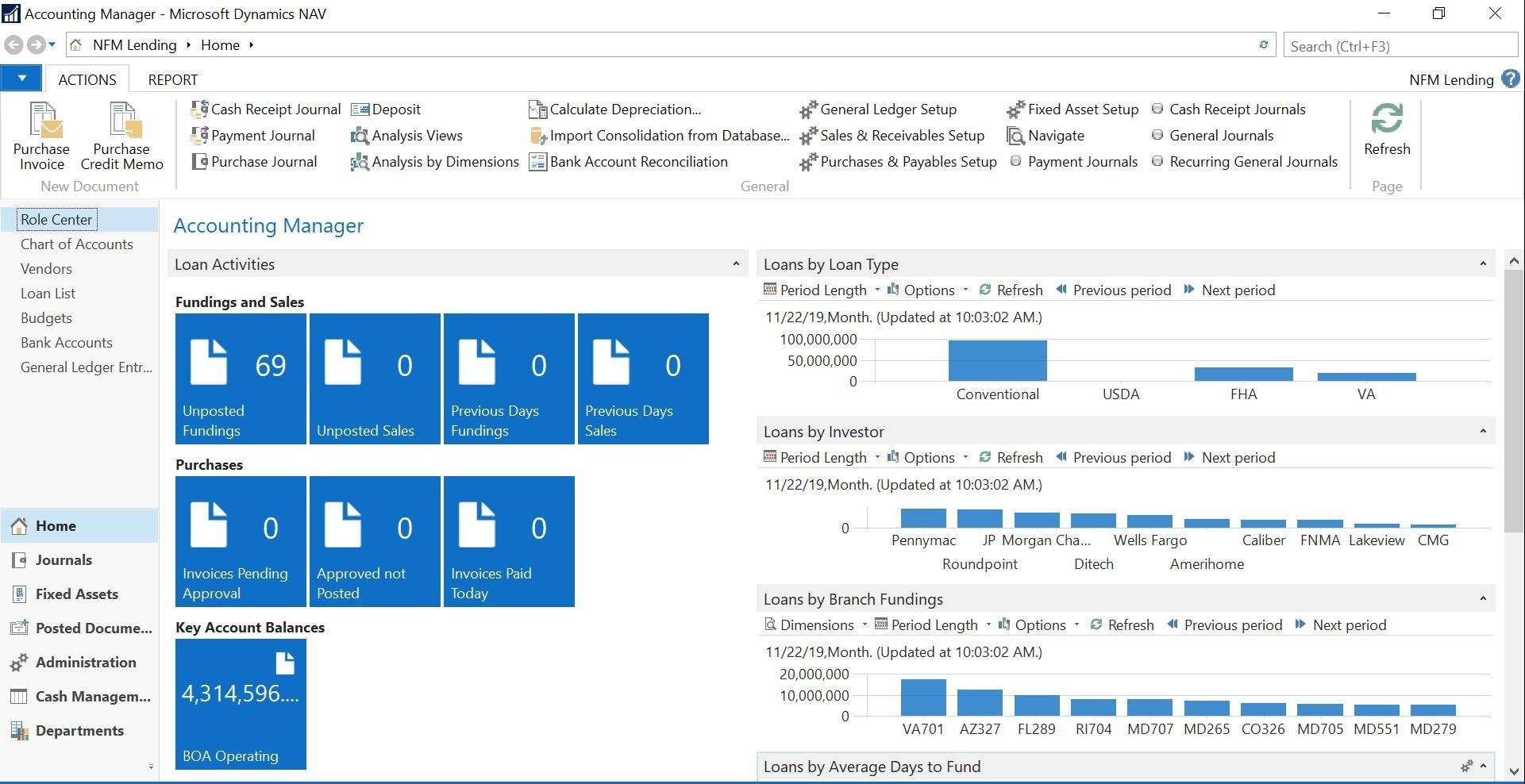Go to Next period in Loans by Loan Type
The width and height of the screenshot is (1525, 784).
(1230, 290)
